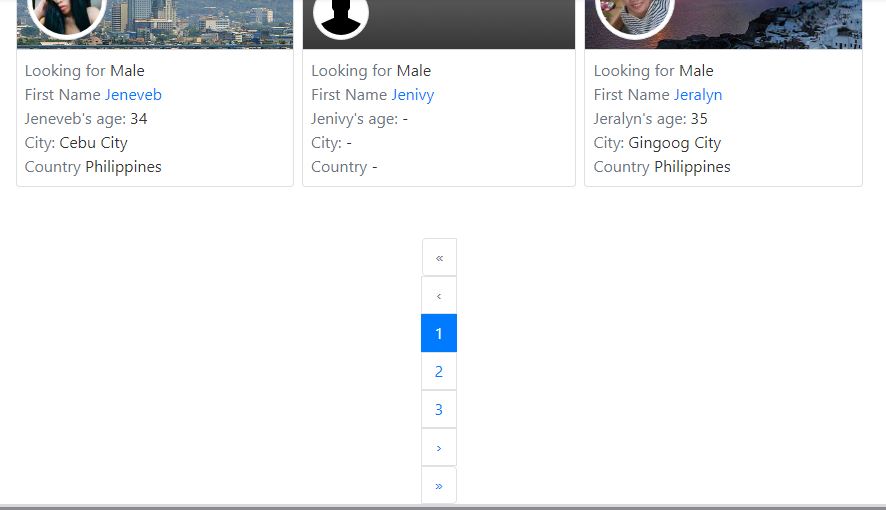The image size is (886, 510).
Task: Open pagination page 3
Action: point(439,409)
